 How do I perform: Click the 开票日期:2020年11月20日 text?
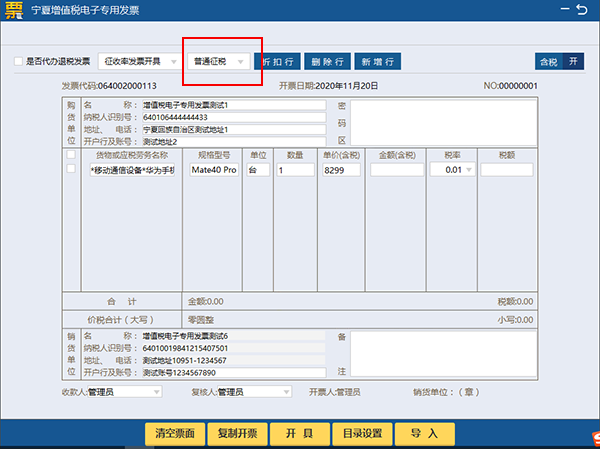coord(328,86)
